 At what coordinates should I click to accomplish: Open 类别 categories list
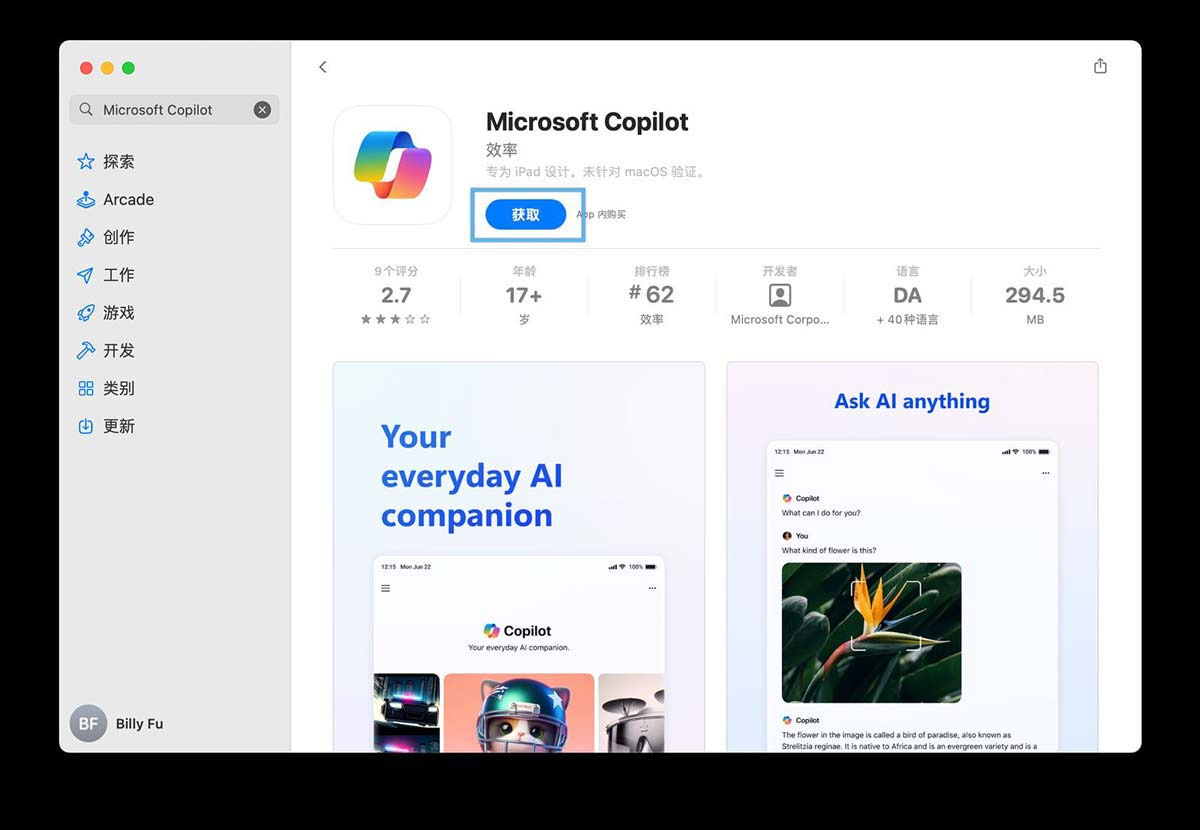point(118,388)
